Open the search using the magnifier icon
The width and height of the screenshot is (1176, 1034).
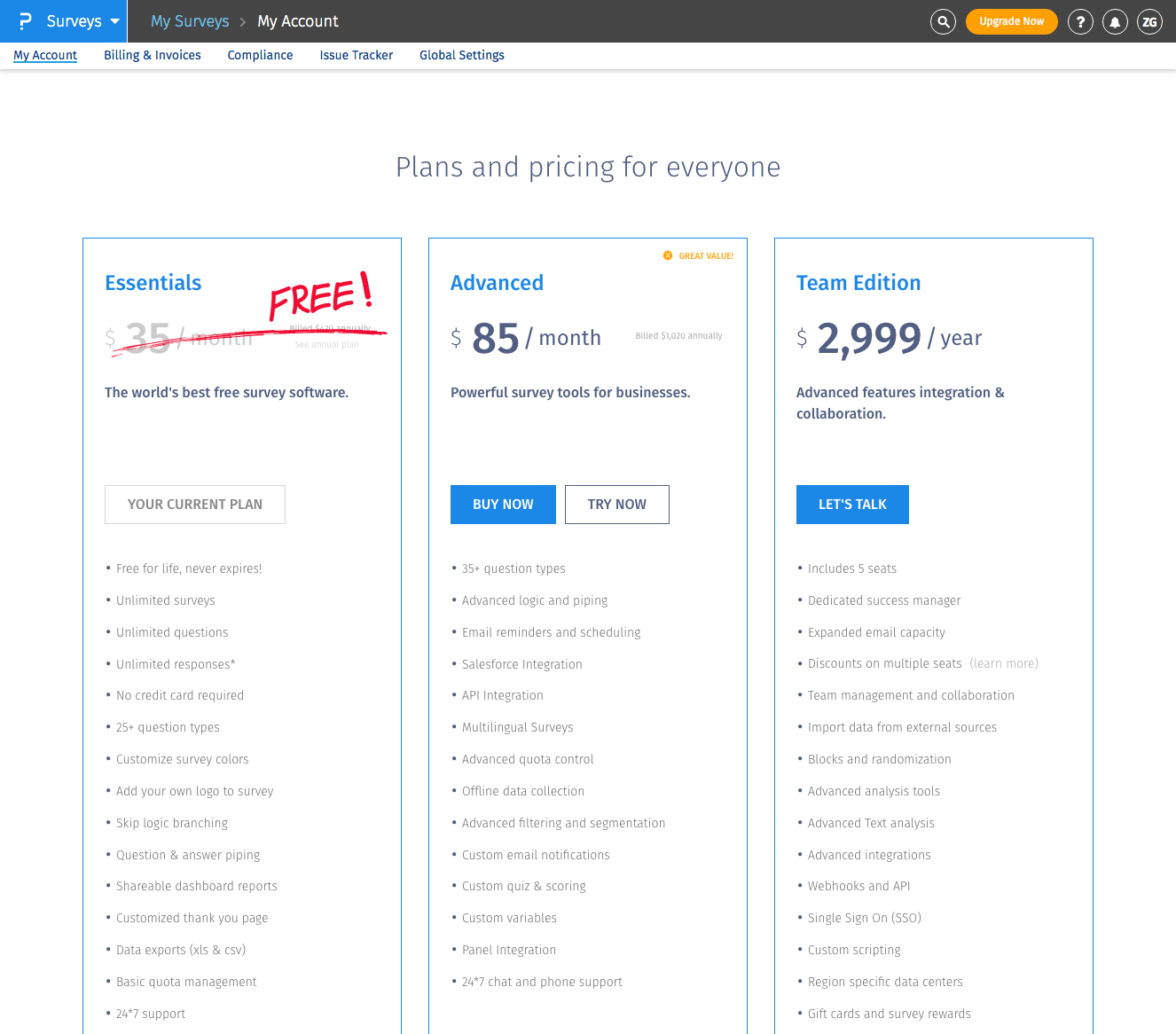(x=943, y=21)
